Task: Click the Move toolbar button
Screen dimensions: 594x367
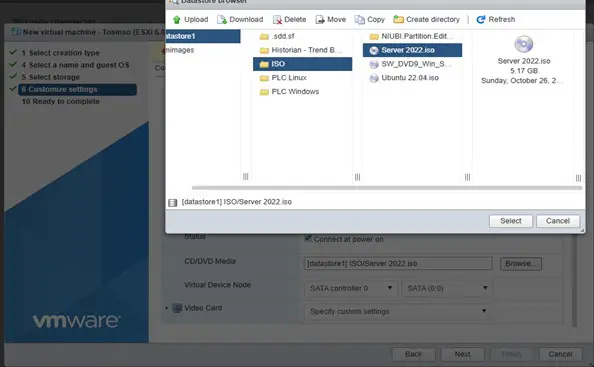Action: pos(331,19)
